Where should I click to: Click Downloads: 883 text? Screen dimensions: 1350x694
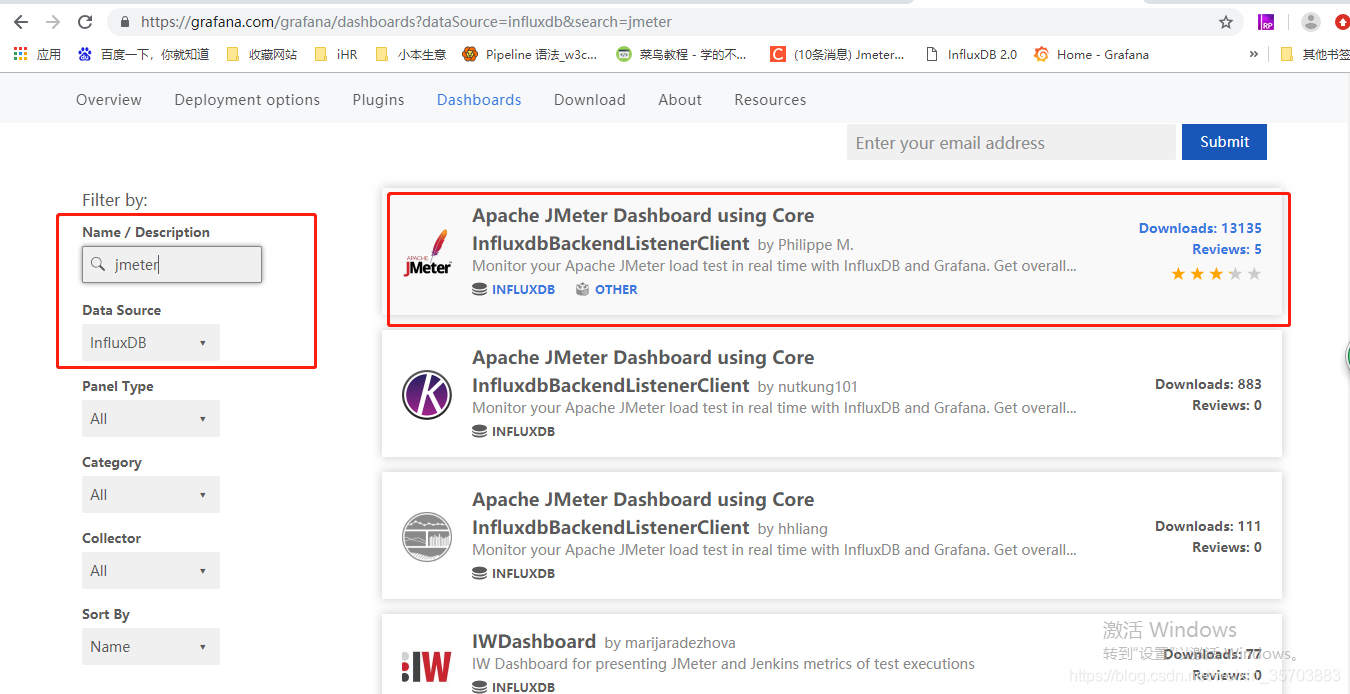click(1208, 384)
